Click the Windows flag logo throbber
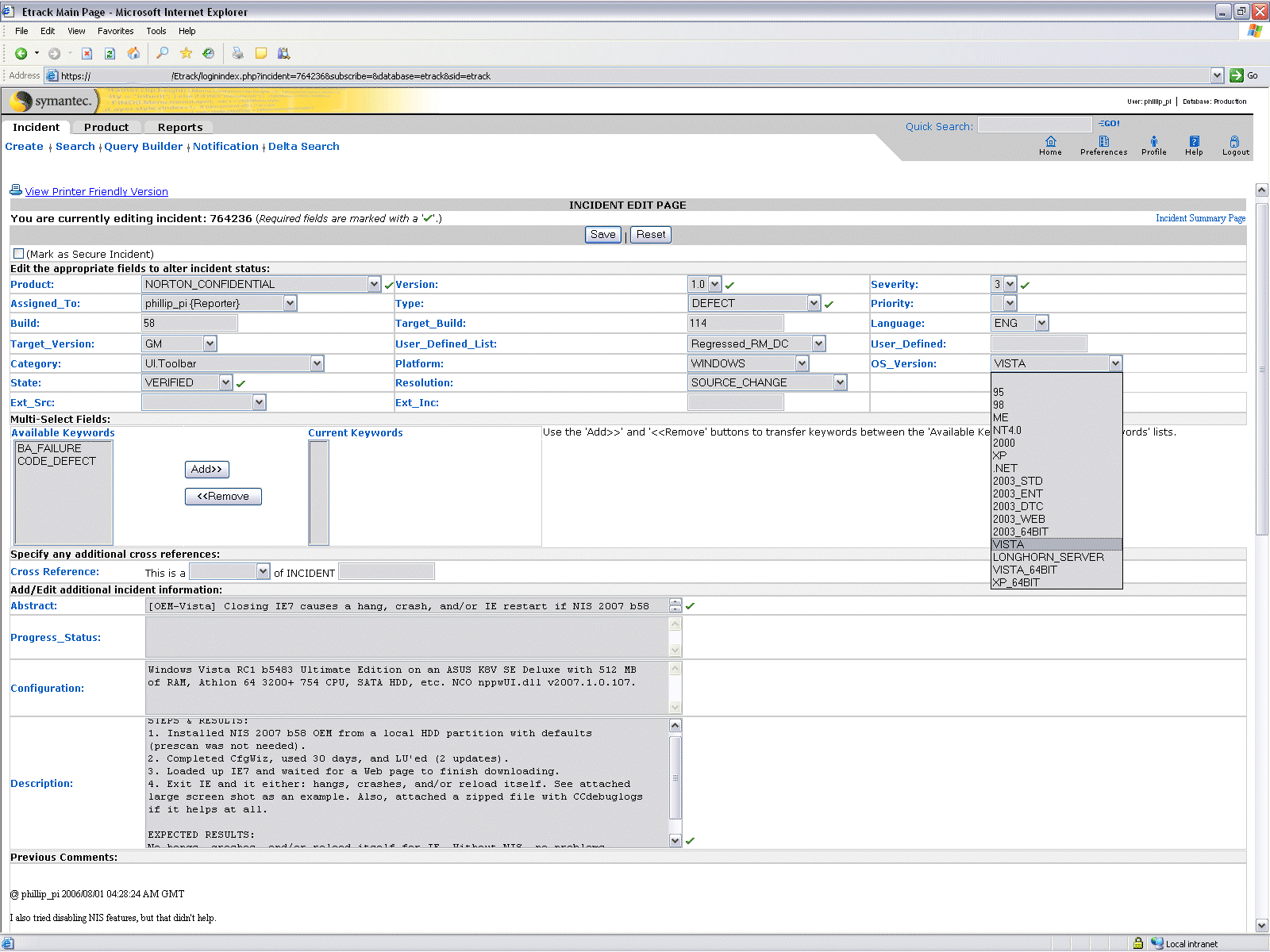The width and height of the screenshot is (1270, 952). pos(1254,31)
